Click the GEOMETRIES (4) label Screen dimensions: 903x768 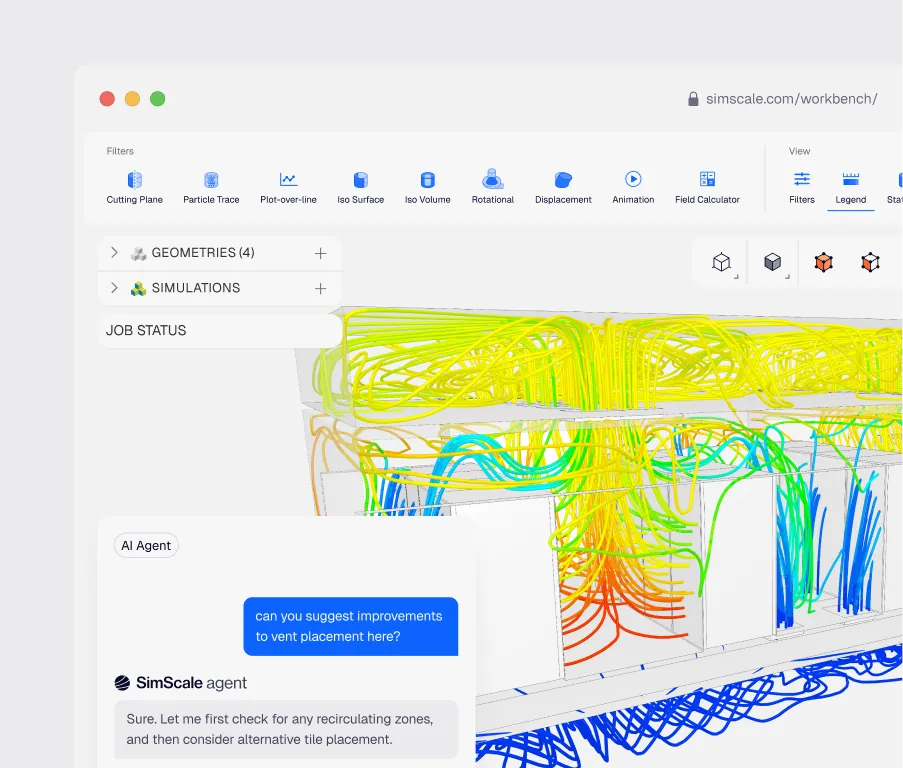[203, 253]
